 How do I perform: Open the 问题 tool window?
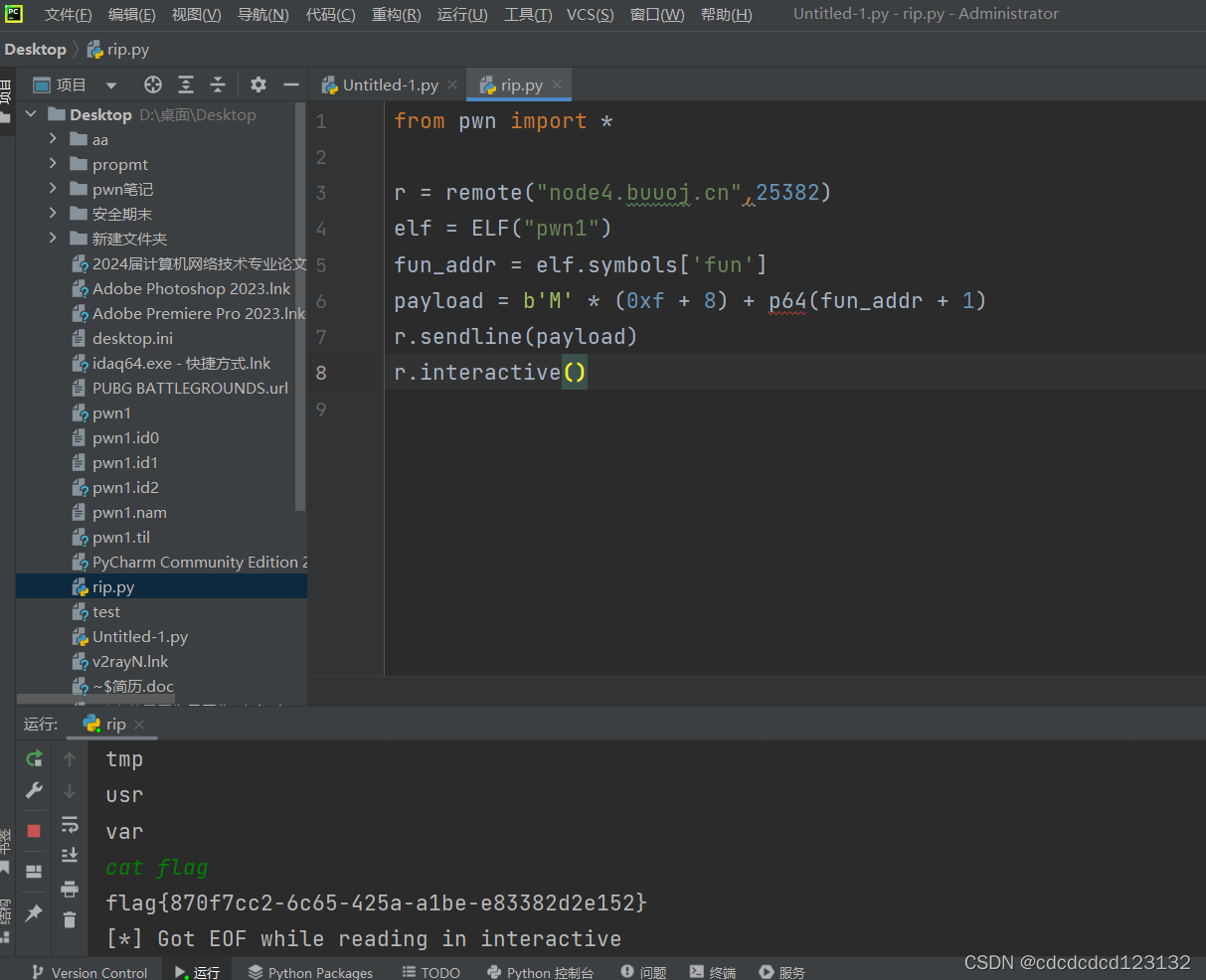pos(642,972)
